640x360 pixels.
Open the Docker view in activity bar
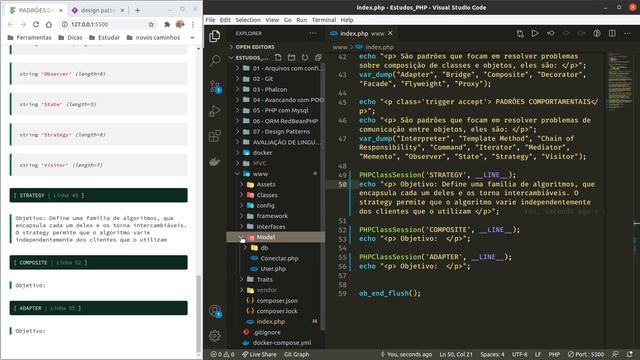(x=215, y=162)
